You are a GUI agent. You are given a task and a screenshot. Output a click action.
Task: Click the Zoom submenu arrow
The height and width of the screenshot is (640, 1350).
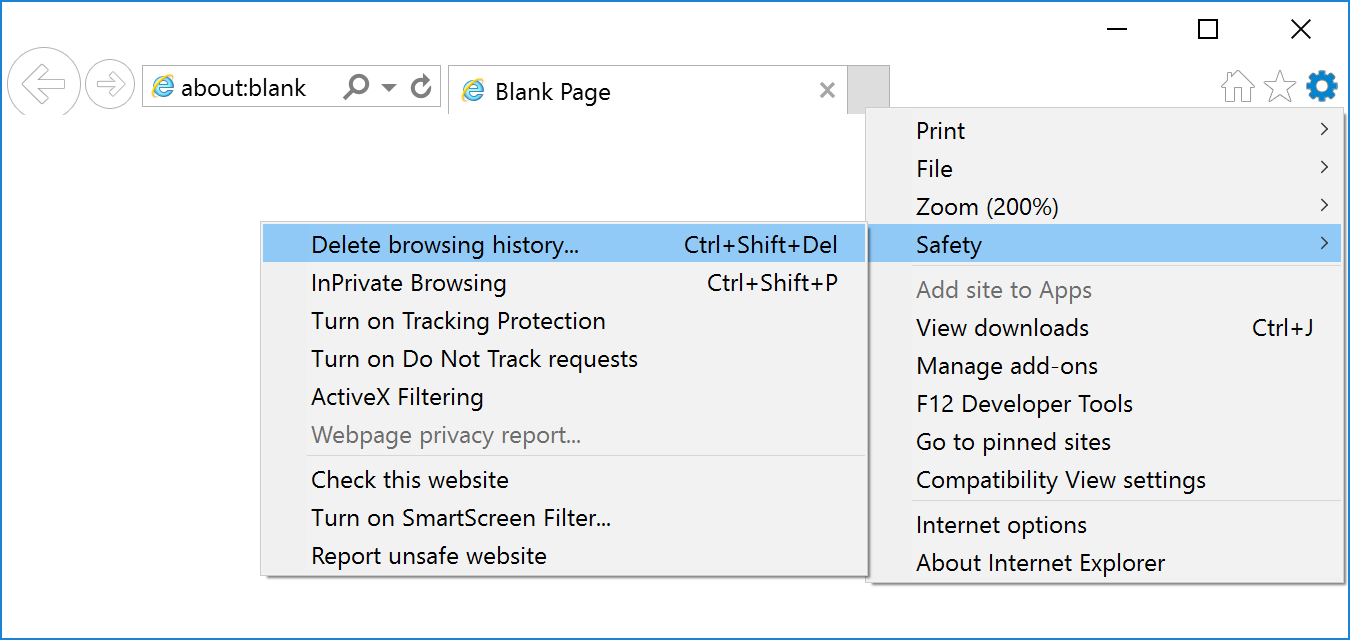coord(1324,206)
